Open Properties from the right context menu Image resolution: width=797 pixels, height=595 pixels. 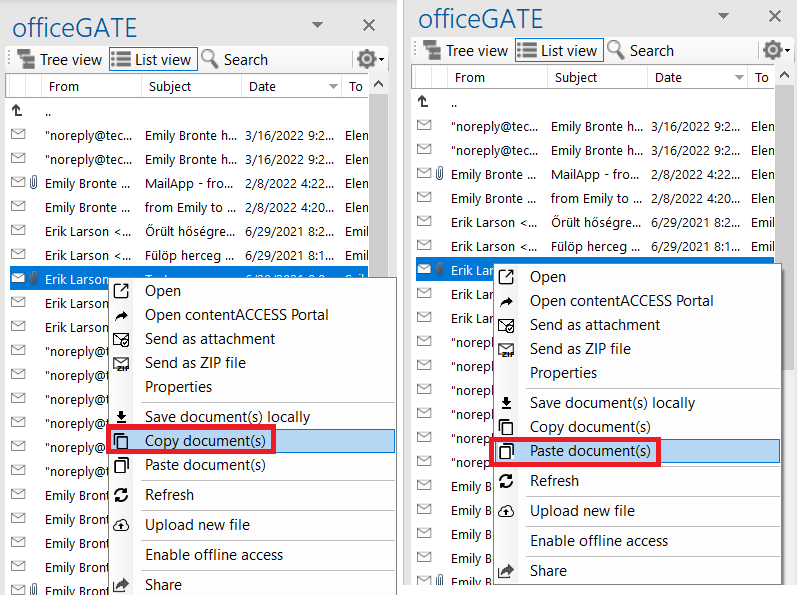tap(563, 373)
